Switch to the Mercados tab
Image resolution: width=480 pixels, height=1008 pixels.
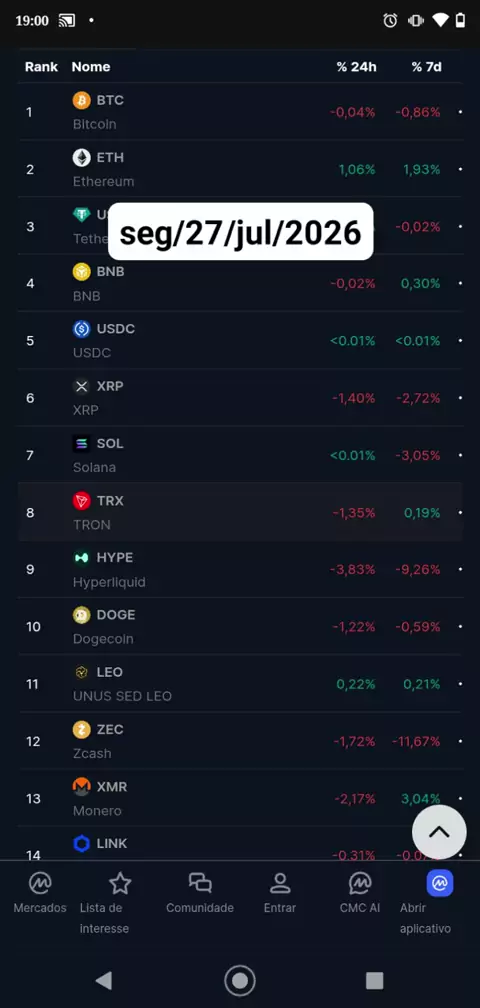[x=40, y=894]
